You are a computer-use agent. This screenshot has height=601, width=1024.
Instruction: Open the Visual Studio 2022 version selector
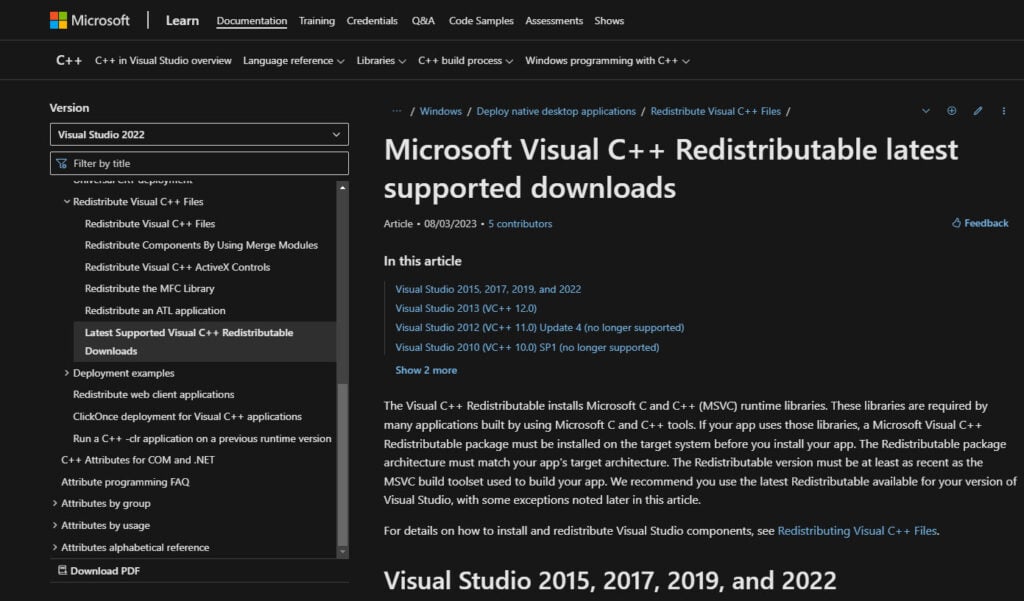[199, 135]
